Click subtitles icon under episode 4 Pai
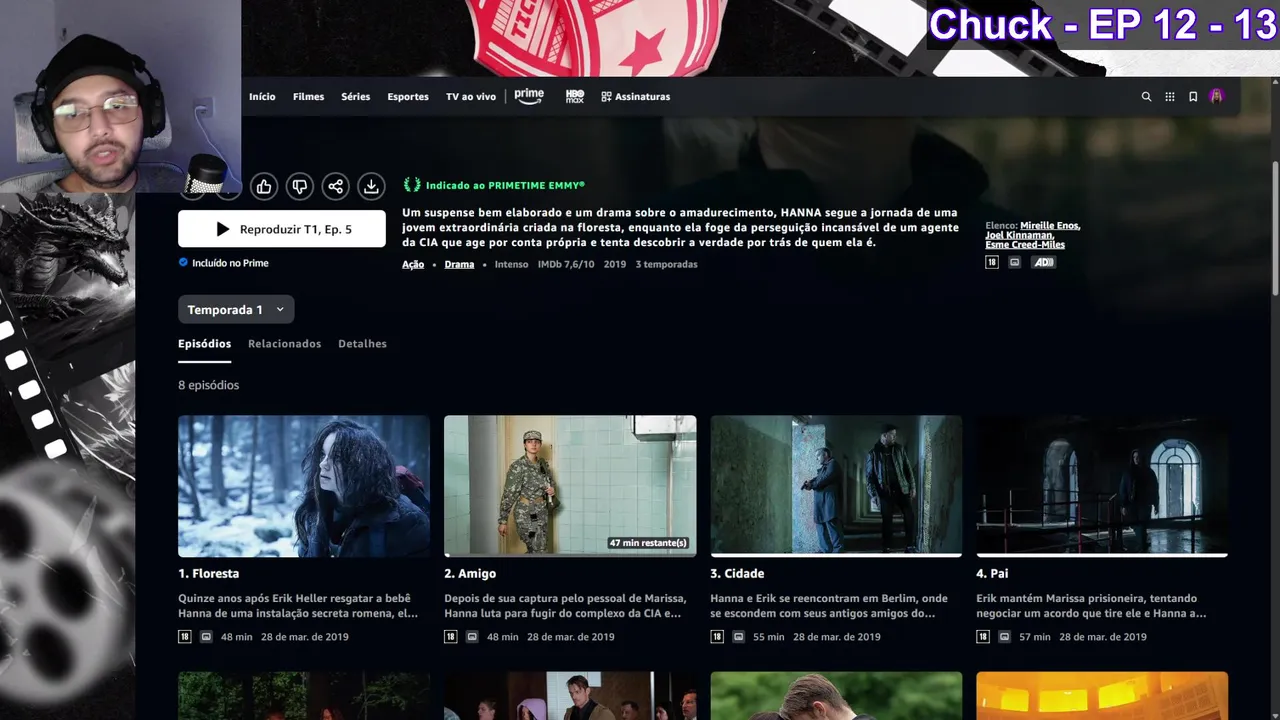Screen dimensions: 1280x720 click(1005, 637)
